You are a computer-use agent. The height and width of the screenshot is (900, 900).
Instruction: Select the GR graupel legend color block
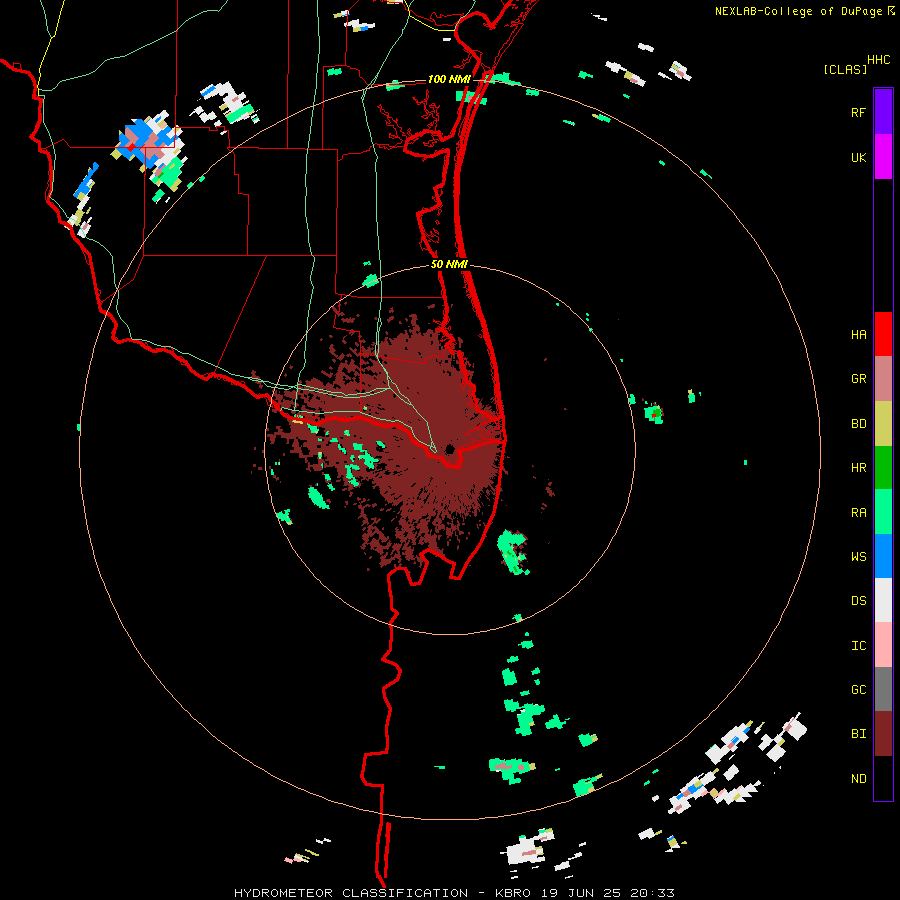tap(883, 379)
